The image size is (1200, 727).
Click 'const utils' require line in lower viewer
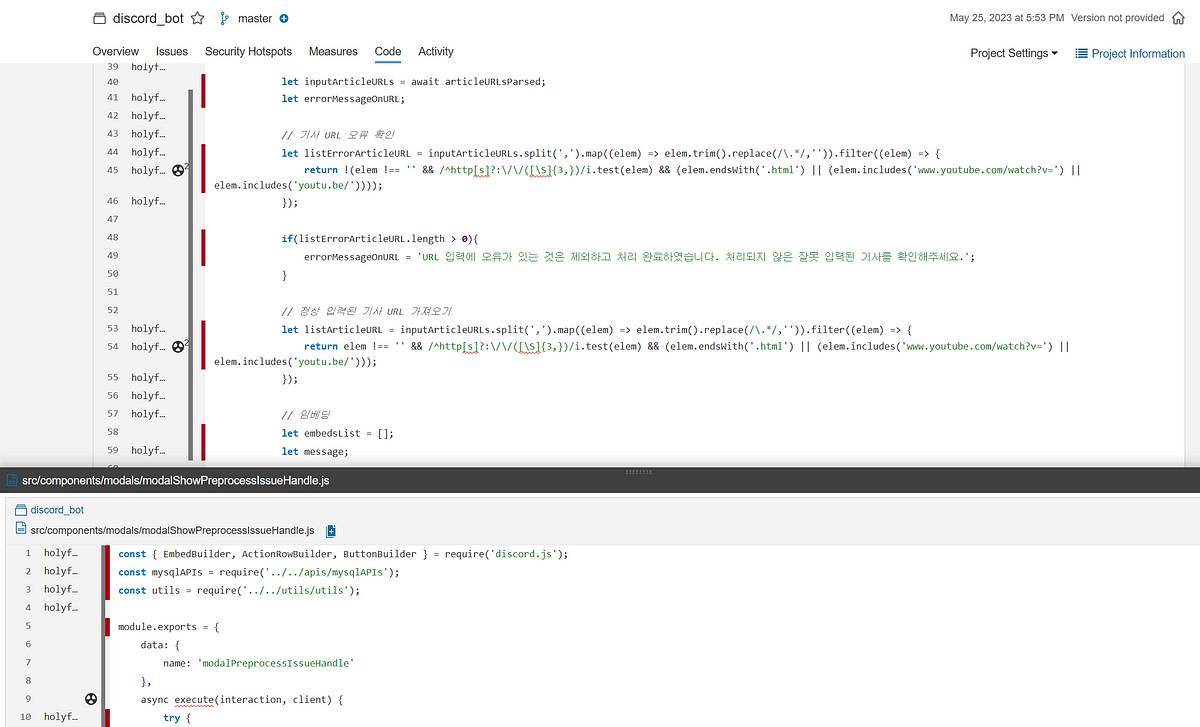coord(238,590)
